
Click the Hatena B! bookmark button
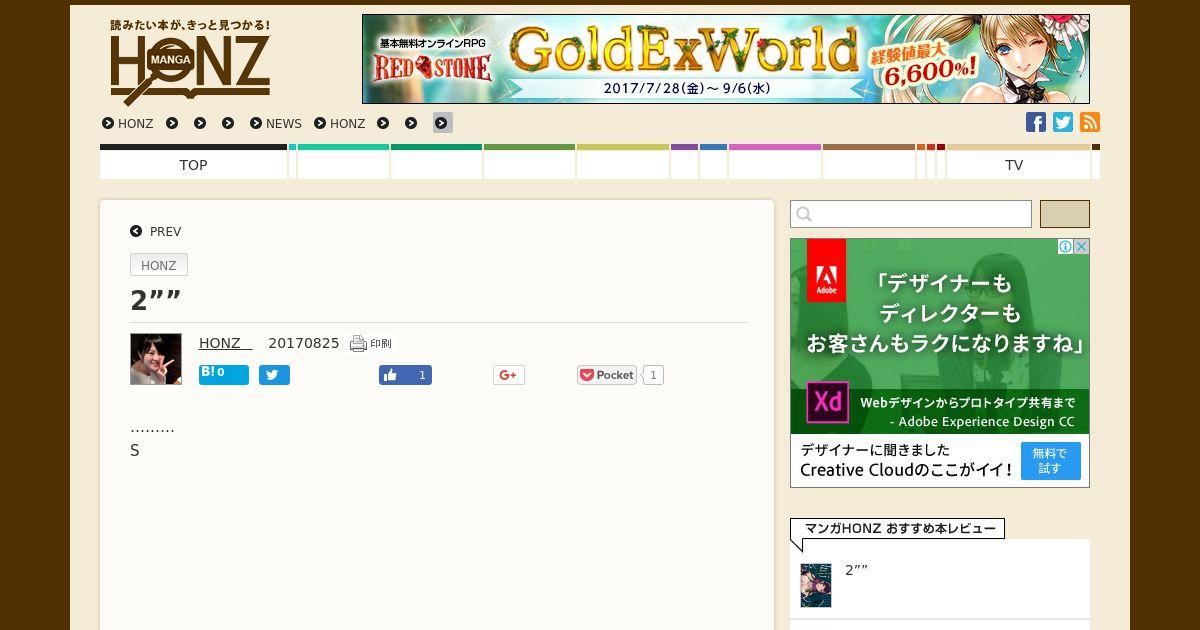click(223, 374)
